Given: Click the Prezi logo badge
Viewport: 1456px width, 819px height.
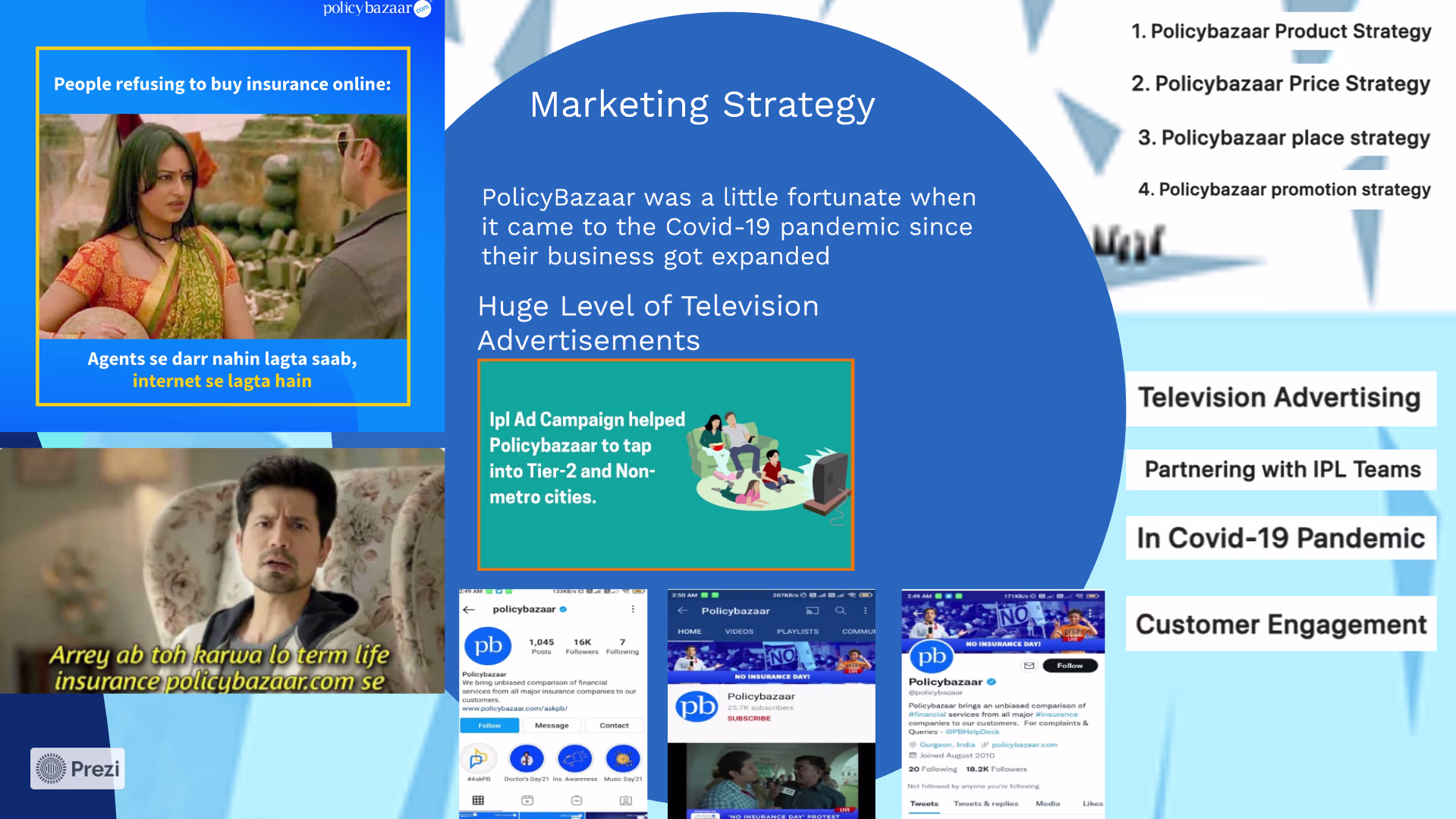Looking at the screenshot, I should pyautogui.click(x=77, y=769).
